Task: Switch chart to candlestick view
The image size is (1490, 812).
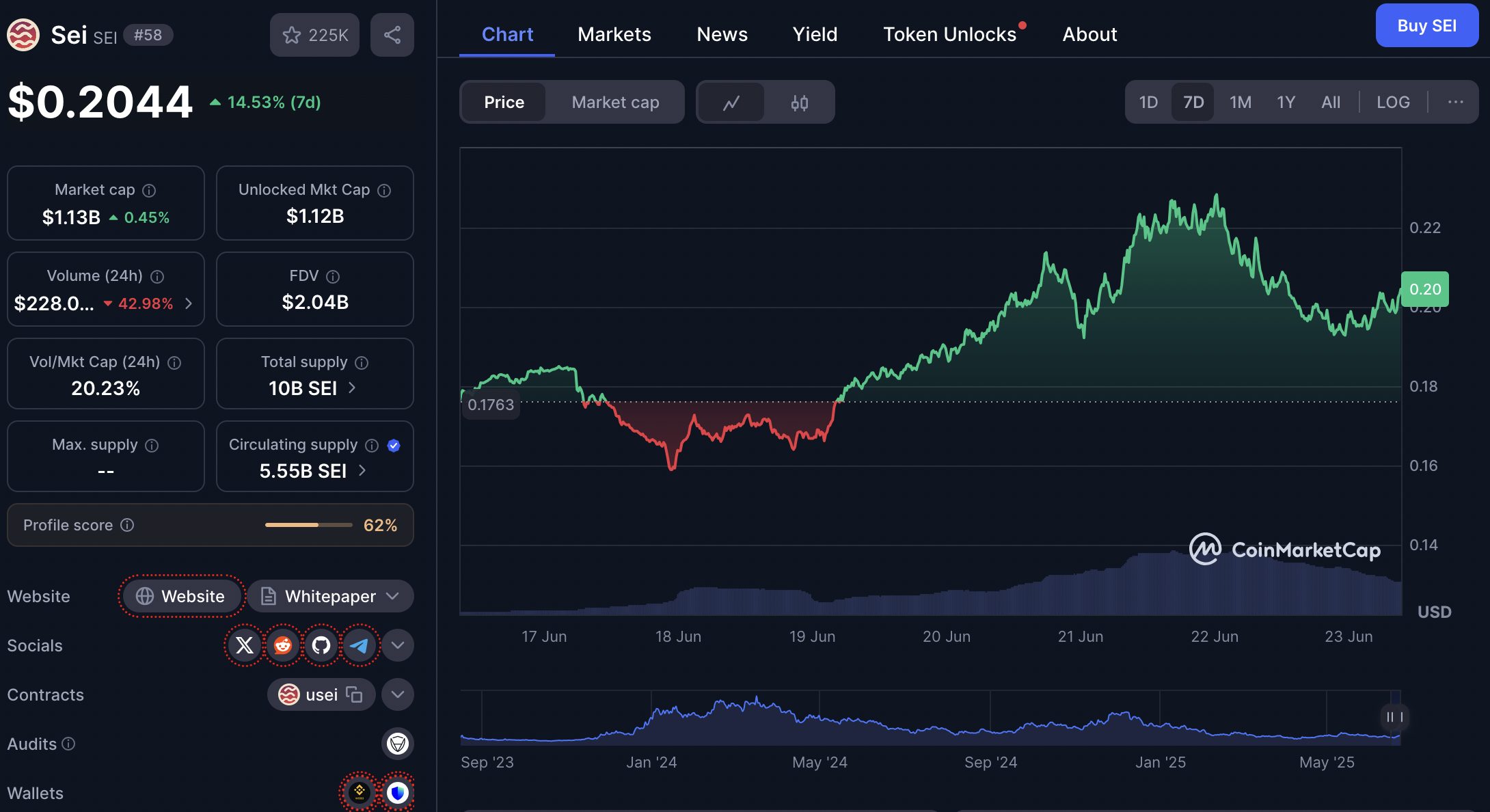Action: [799, 103]
